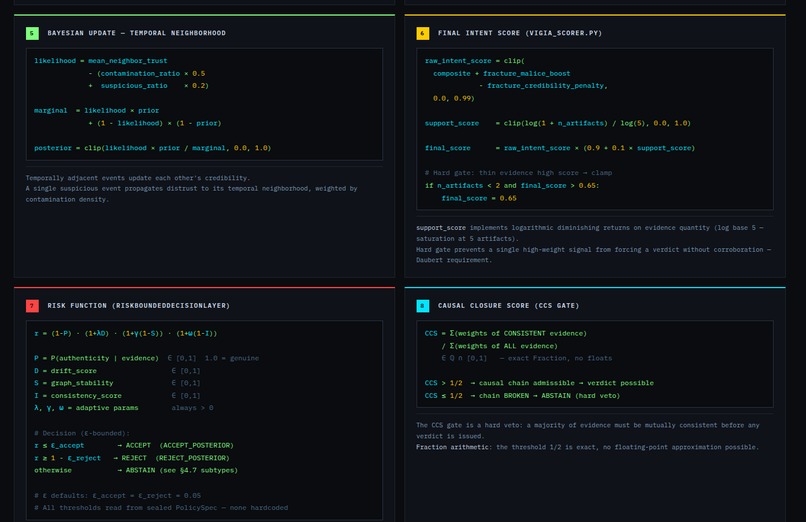Image resolution: width=806 pixels, height=522 pixels.
Task: Click line "if n_artifacts < 2 and final_score > 0.65:"
Action: 512,185
